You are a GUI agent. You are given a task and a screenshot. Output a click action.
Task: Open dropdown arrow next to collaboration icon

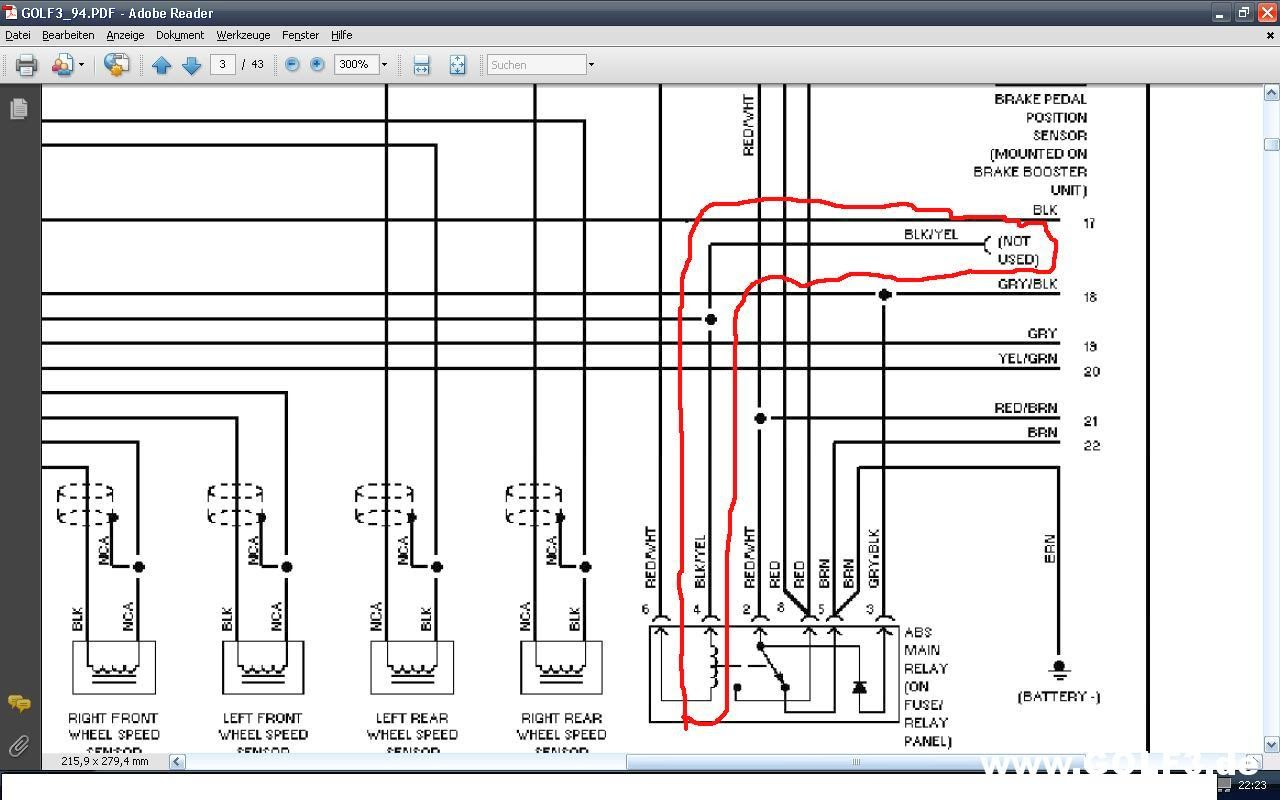pos(81,65)
